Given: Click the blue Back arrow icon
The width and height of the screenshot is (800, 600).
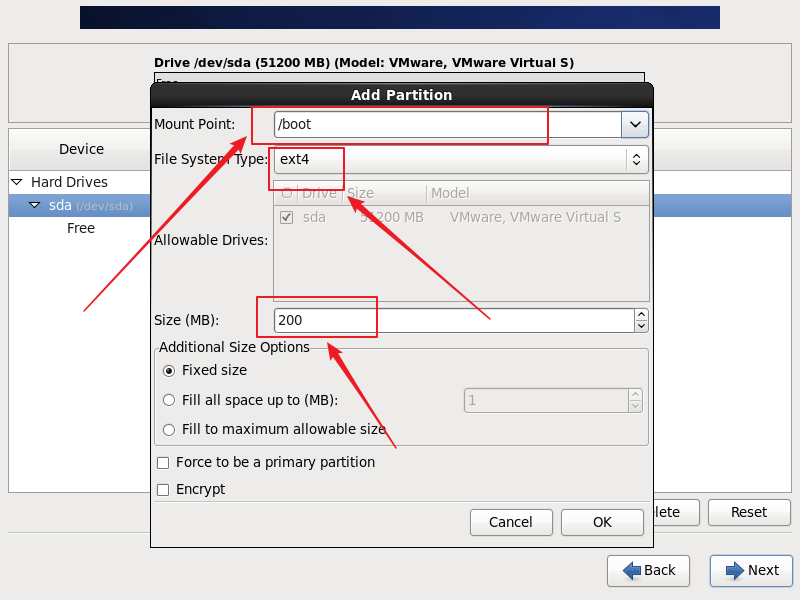Looking at the screenshot, I should click(x=632, y=570).
